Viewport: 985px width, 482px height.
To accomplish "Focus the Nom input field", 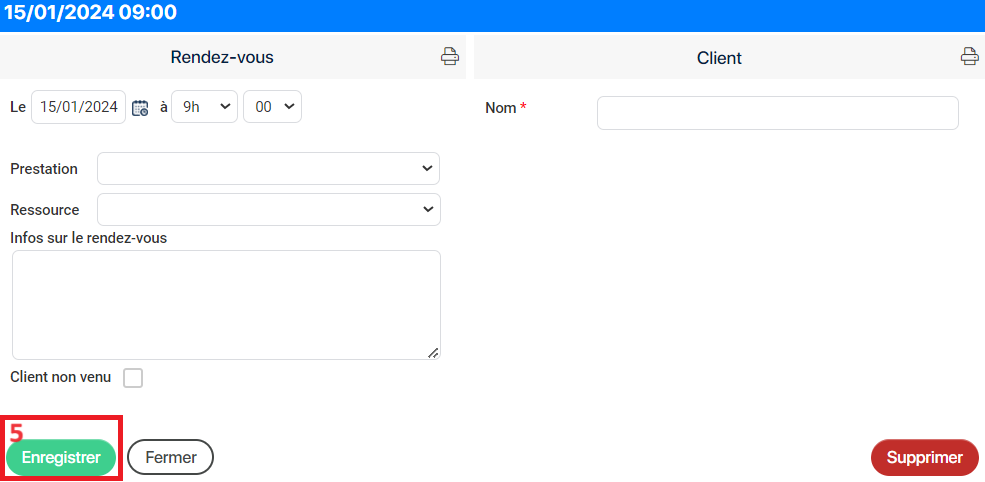I will pos(778,113).
